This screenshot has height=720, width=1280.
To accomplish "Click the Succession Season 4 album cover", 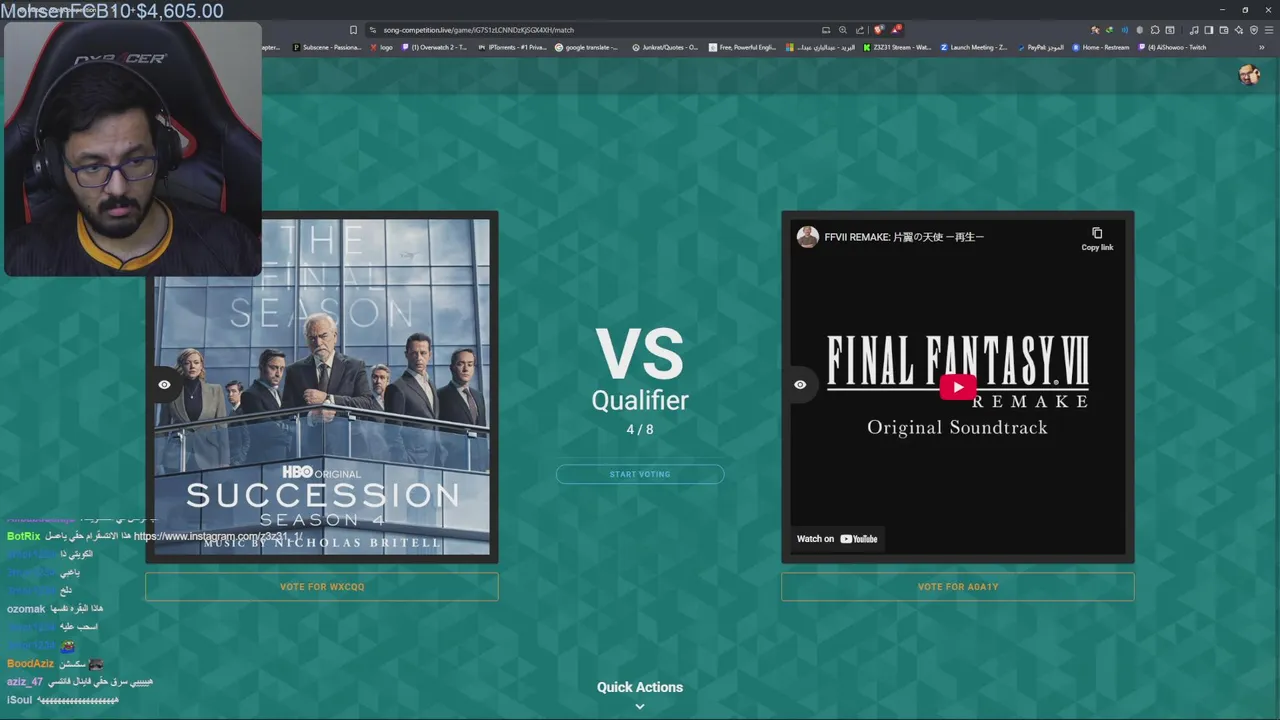I will pos(322,387).
